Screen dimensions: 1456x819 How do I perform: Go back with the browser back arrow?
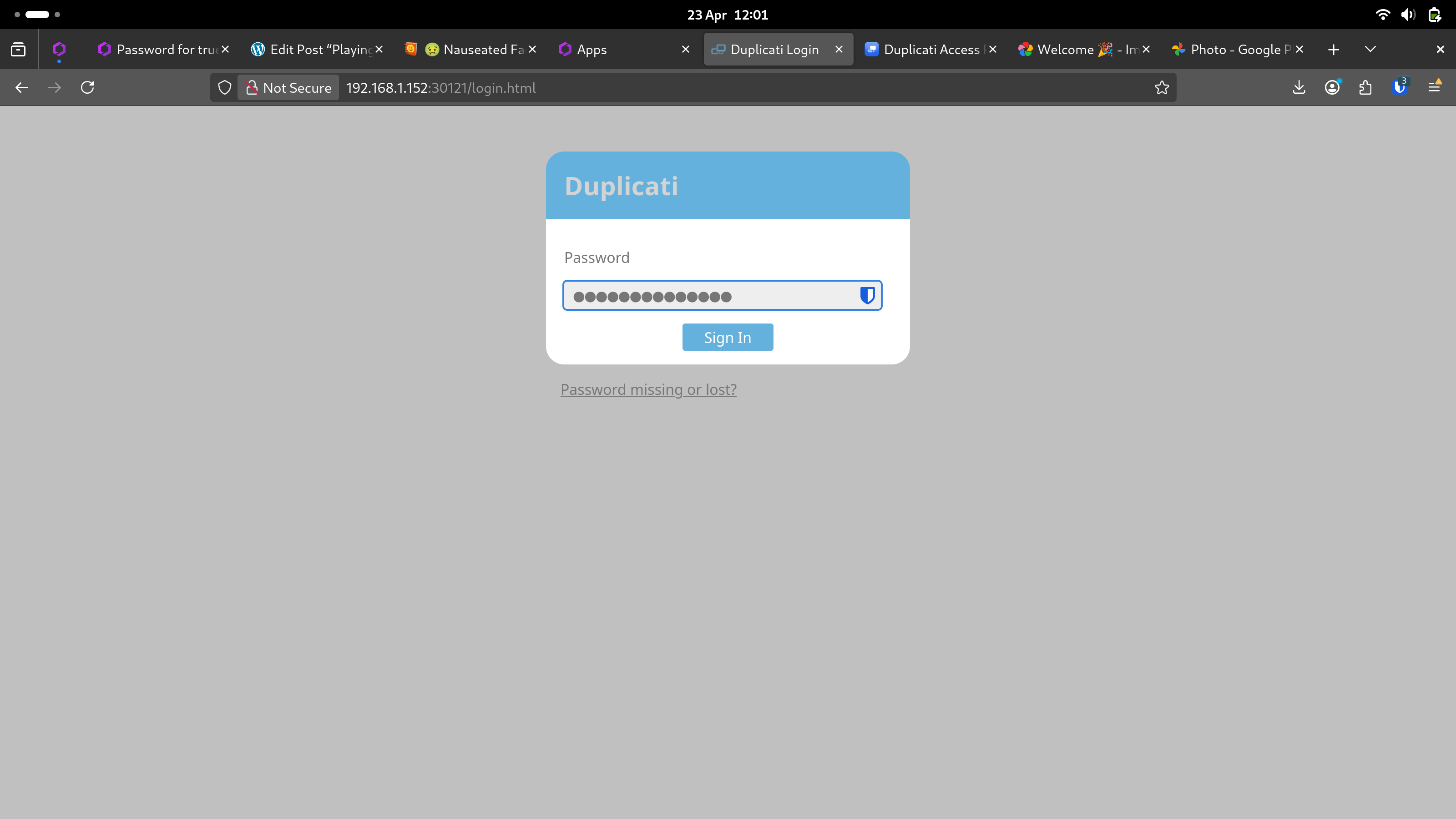point(21,88)
